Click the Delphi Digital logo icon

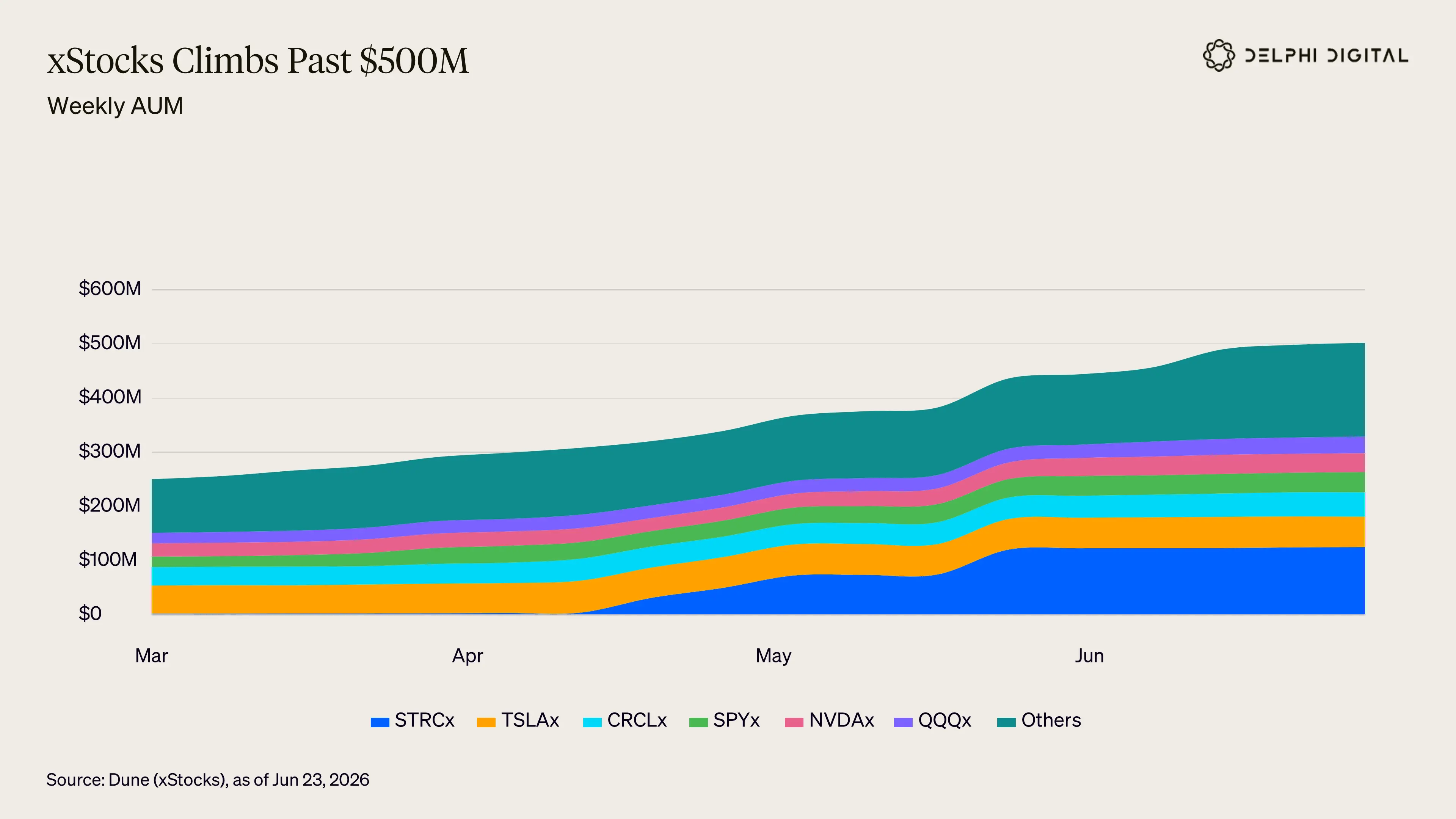[1219, 55]
